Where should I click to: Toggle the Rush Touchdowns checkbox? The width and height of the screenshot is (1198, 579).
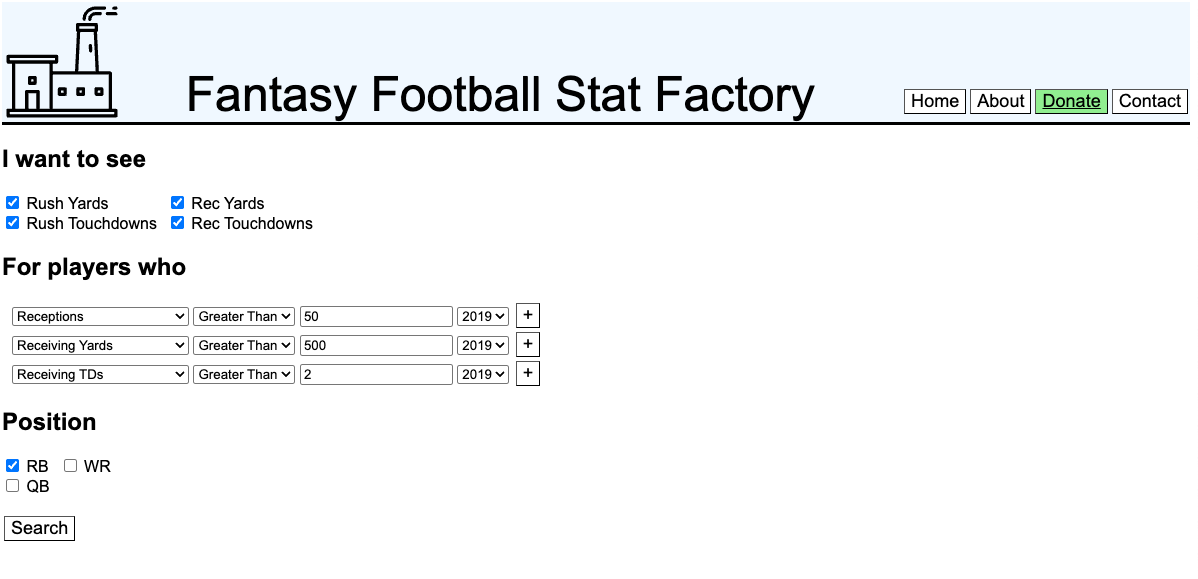13,223
